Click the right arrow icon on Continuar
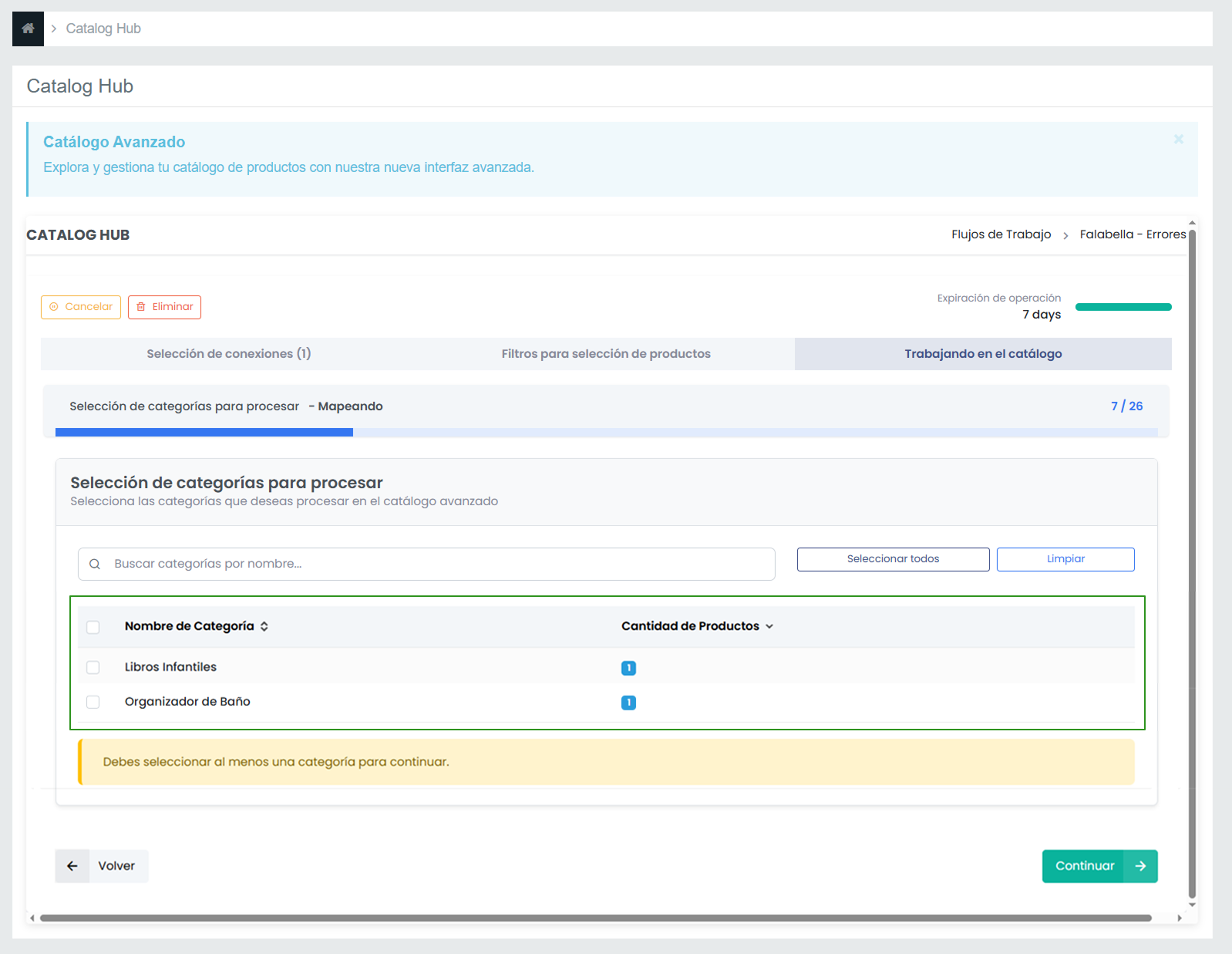1232x954 pixels. [x=1140, y=866]
